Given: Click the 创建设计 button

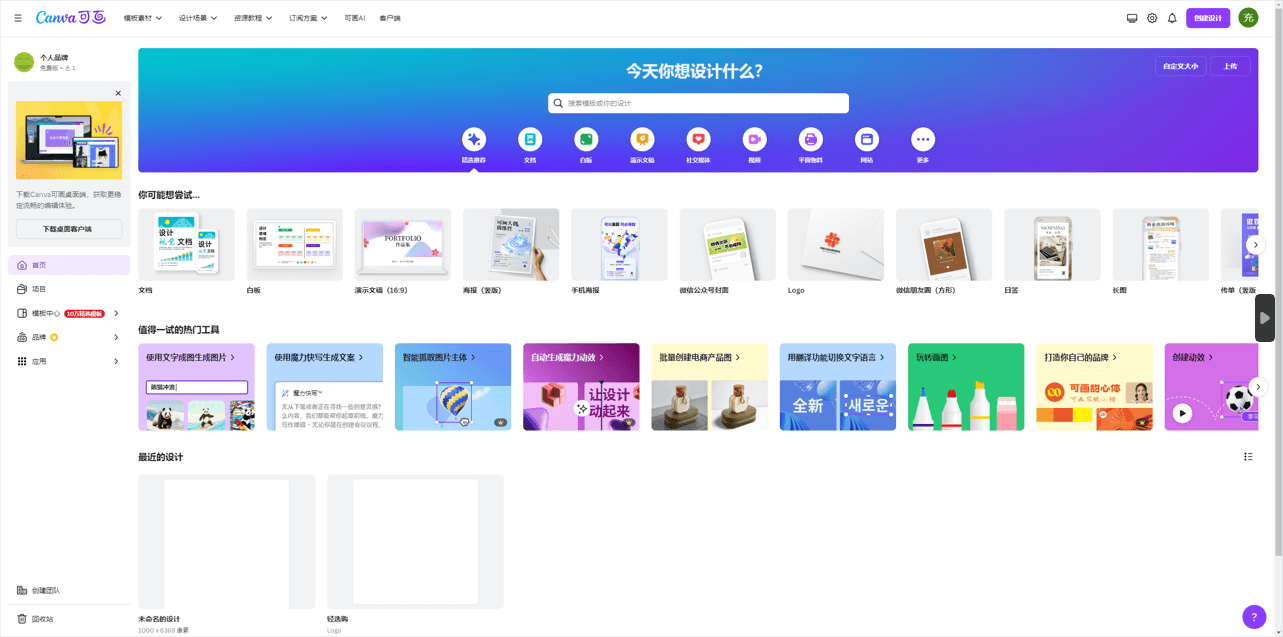Looking at the screenshot, I should pyautogui.click(x=1208, y=18).
